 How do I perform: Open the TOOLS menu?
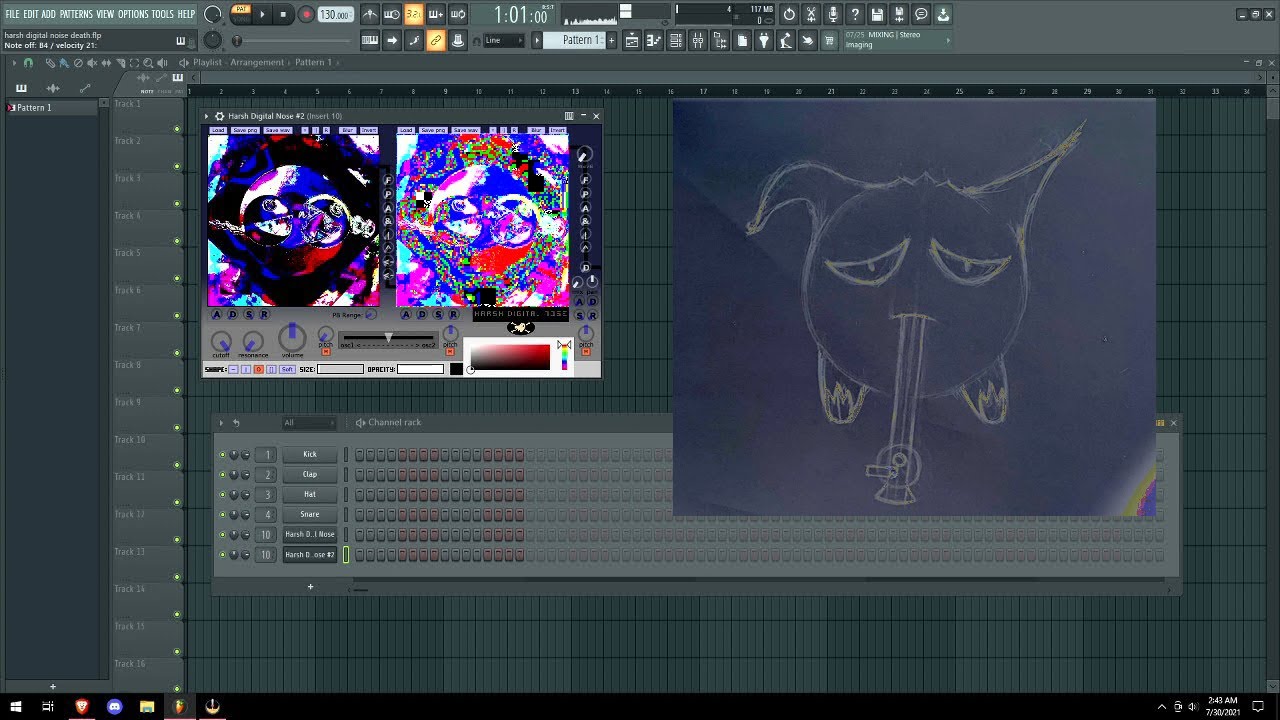click(162, 14)
